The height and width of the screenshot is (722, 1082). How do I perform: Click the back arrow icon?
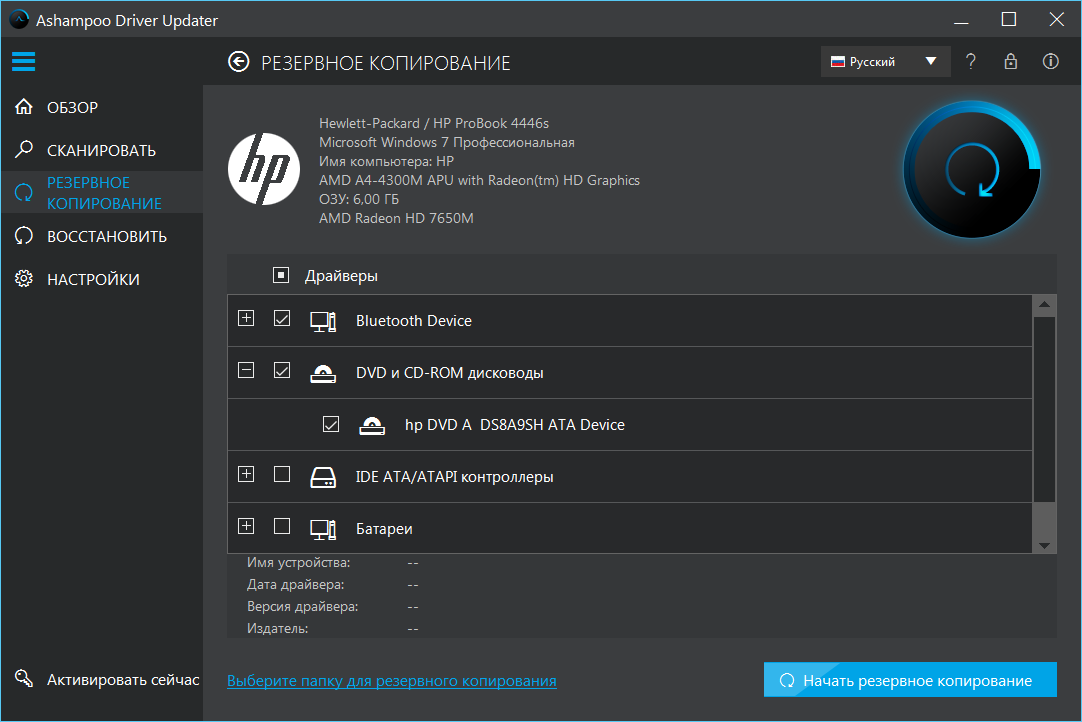[x=238, y=62]
